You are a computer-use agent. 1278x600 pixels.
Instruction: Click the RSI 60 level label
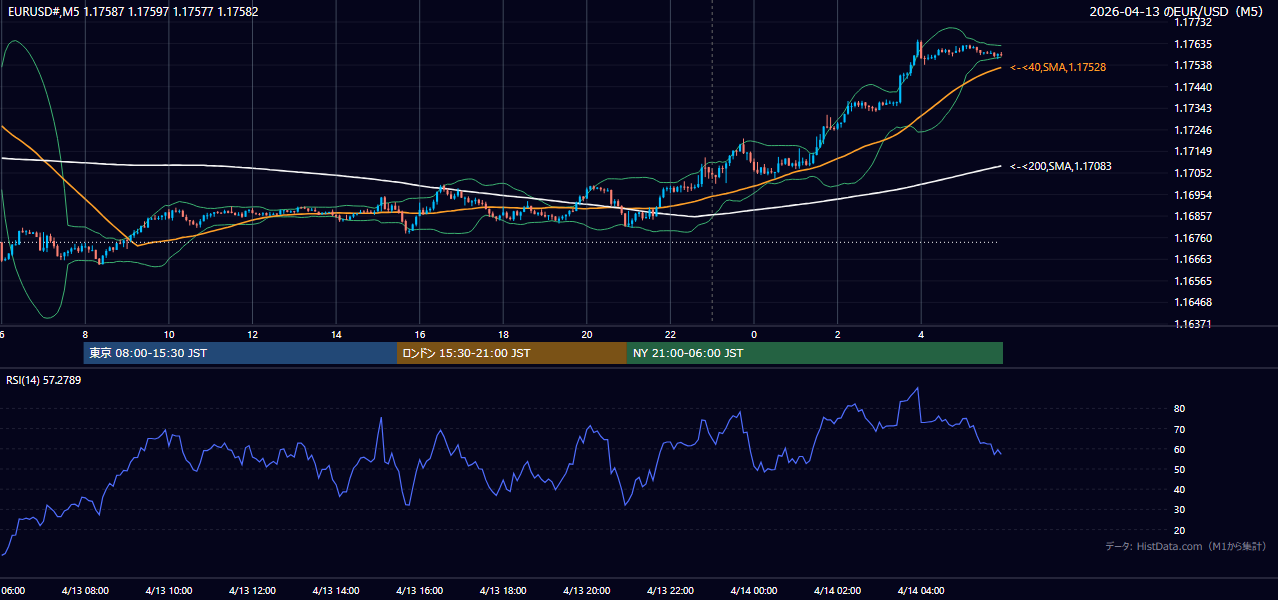tap(1180, 449)
